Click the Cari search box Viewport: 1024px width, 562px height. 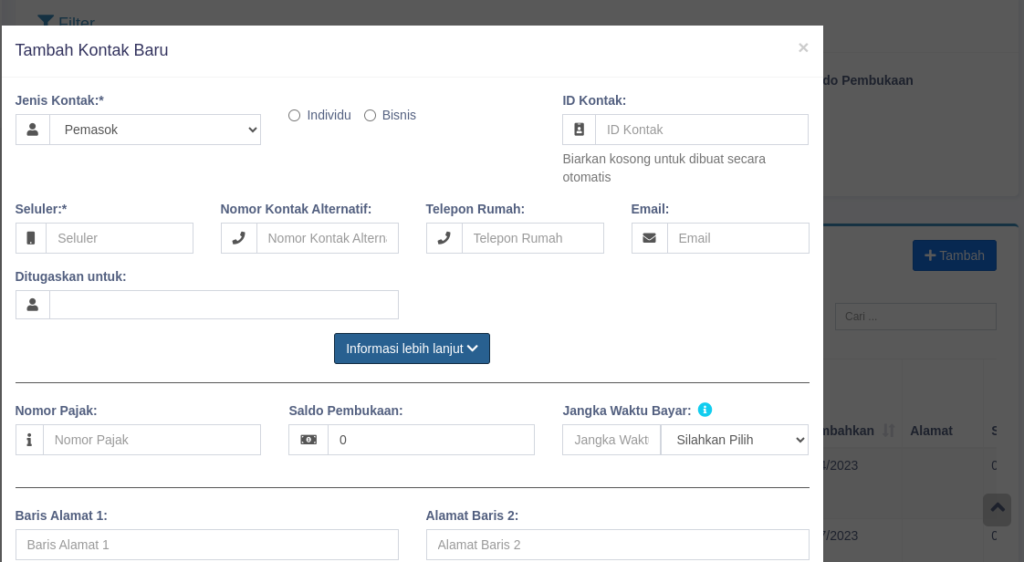tap(915, 317)
